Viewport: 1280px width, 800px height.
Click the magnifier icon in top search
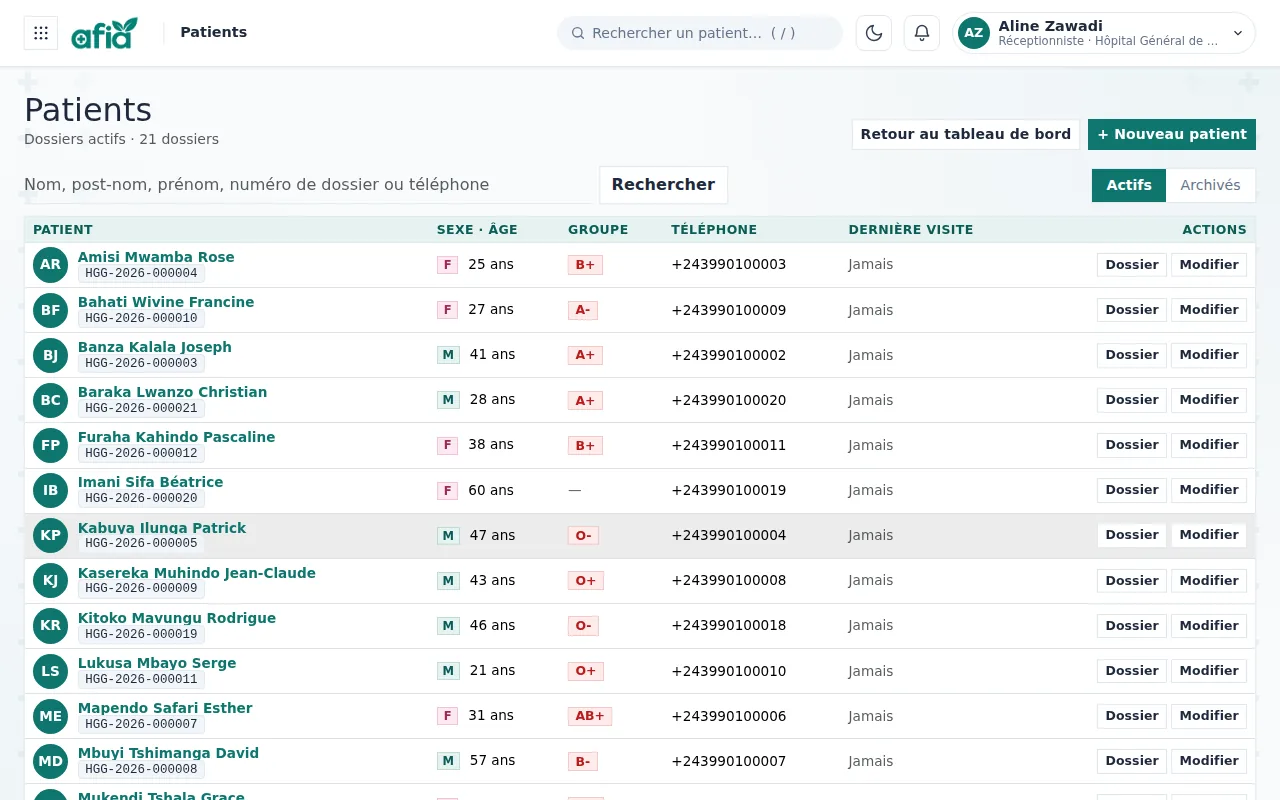(578, 33)
